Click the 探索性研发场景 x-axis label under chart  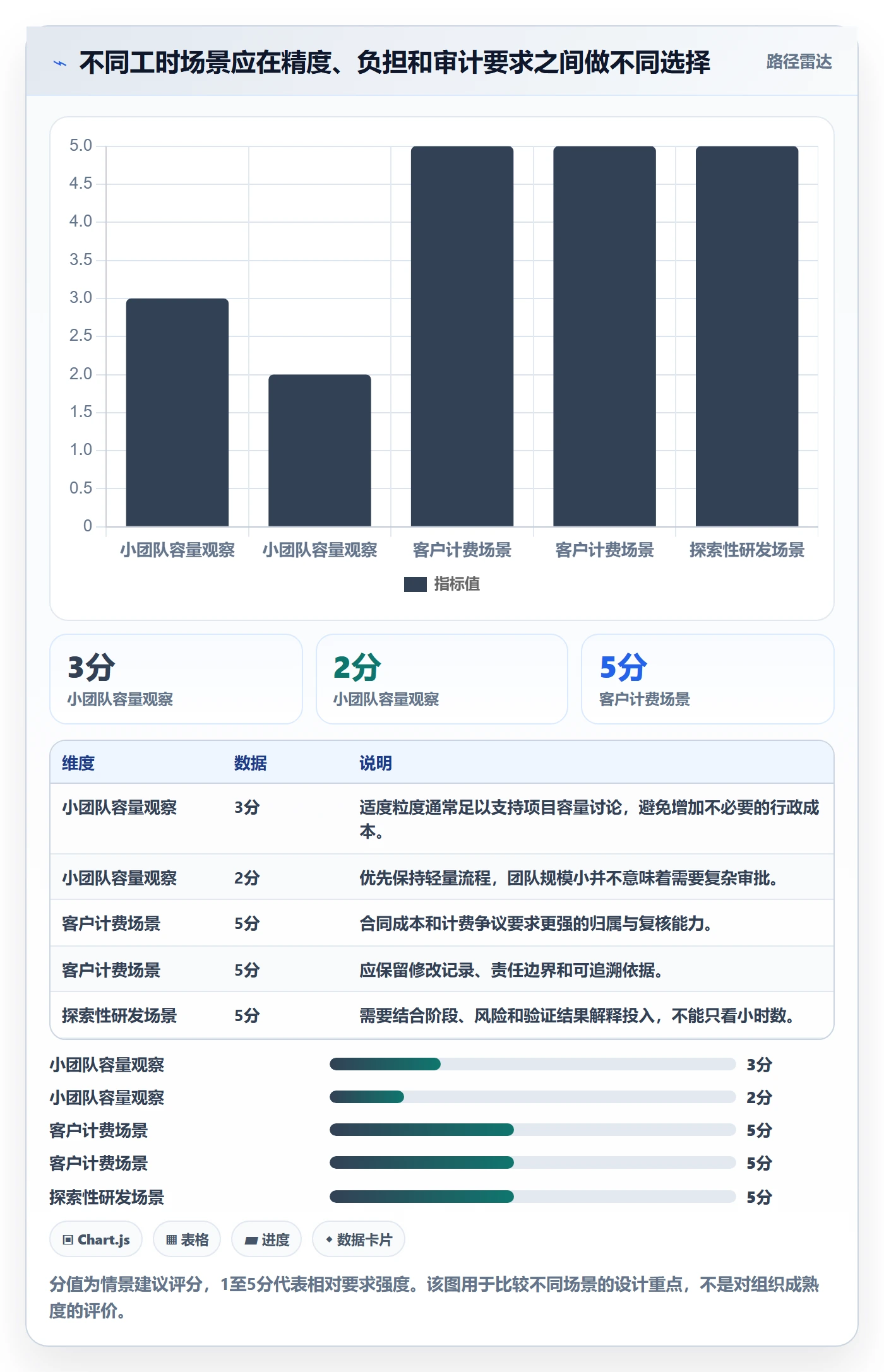pyautogui.click(x=747, y=550)
